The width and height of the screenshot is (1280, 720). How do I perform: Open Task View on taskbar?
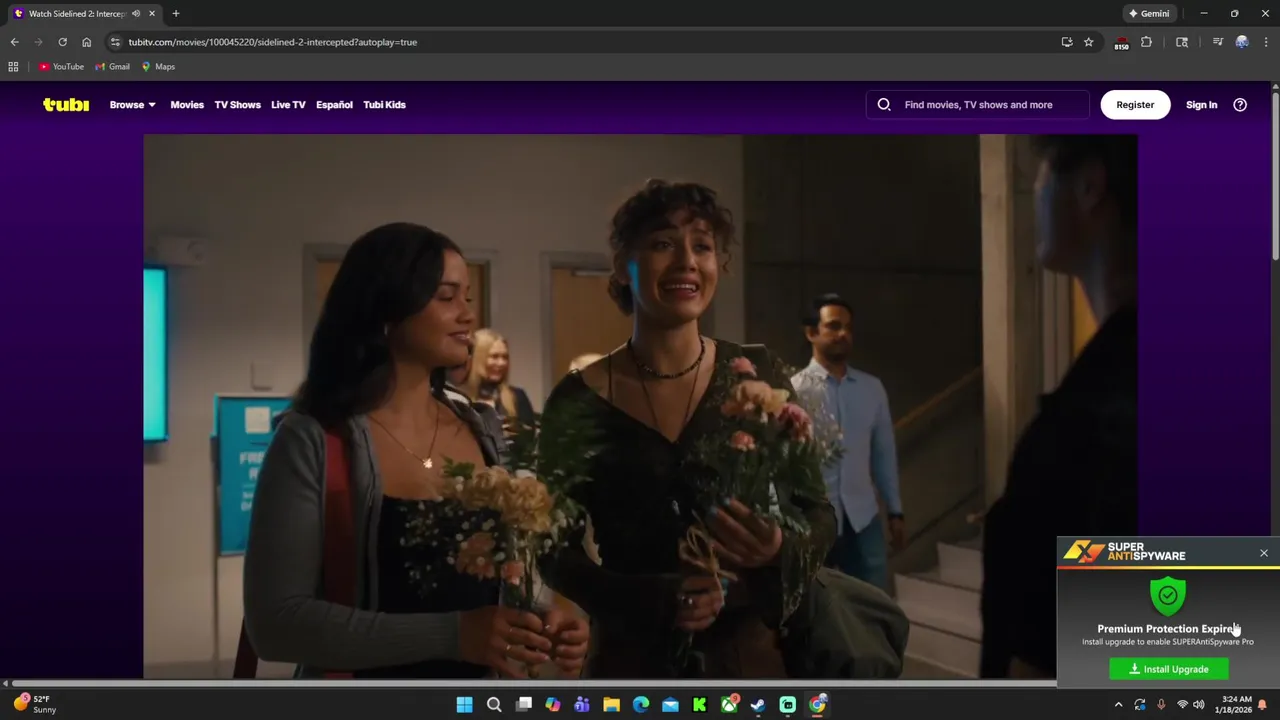click(x=524, y=705)
